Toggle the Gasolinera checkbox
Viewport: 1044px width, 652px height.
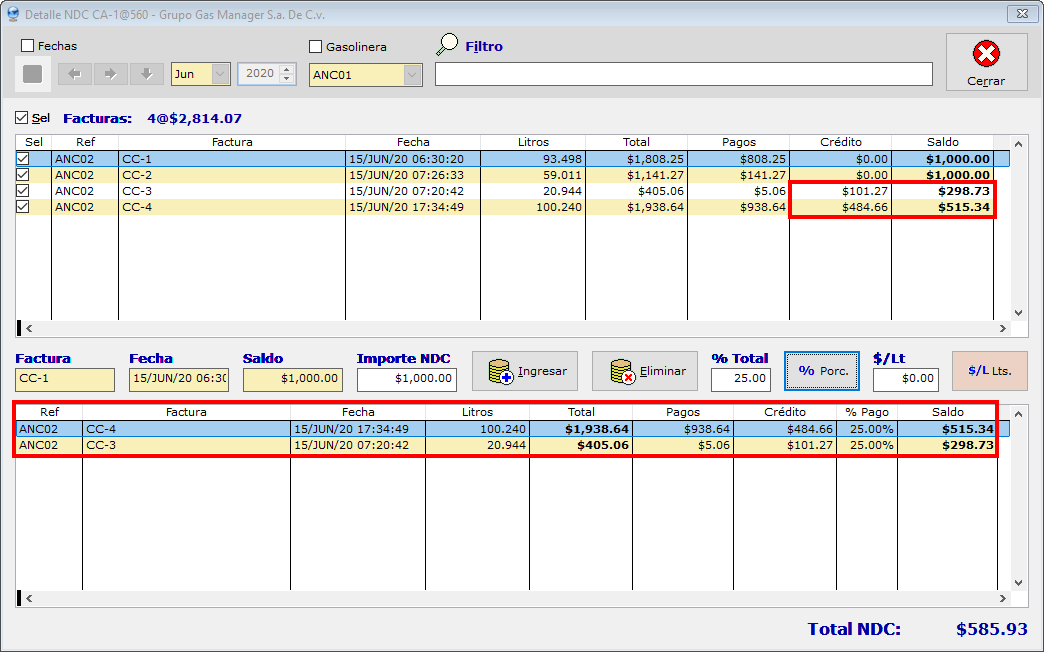pyautogui.click(x=316, y=47)
